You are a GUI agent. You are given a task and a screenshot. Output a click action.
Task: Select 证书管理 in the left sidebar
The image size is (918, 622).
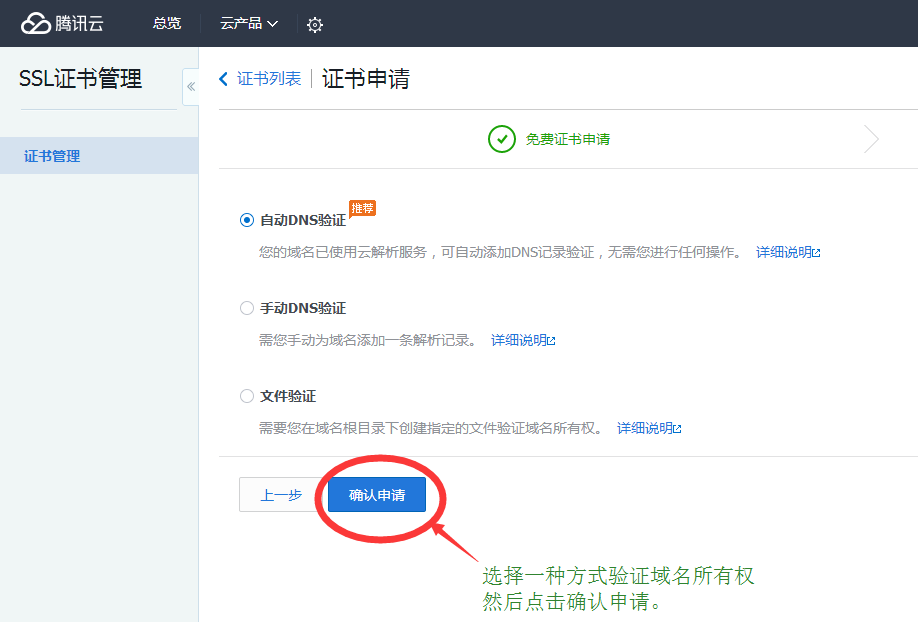coord(52,156)
